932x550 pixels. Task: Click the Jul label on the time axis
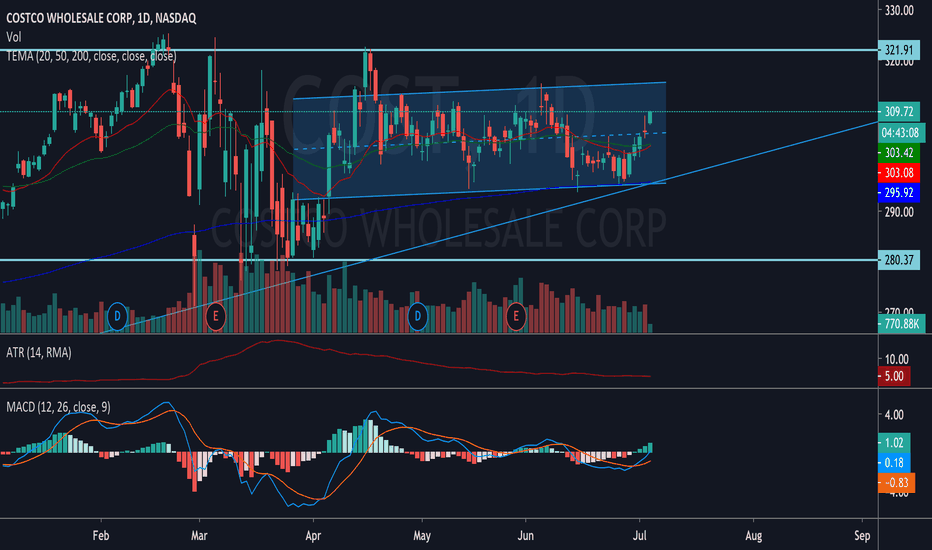(639, 535)
